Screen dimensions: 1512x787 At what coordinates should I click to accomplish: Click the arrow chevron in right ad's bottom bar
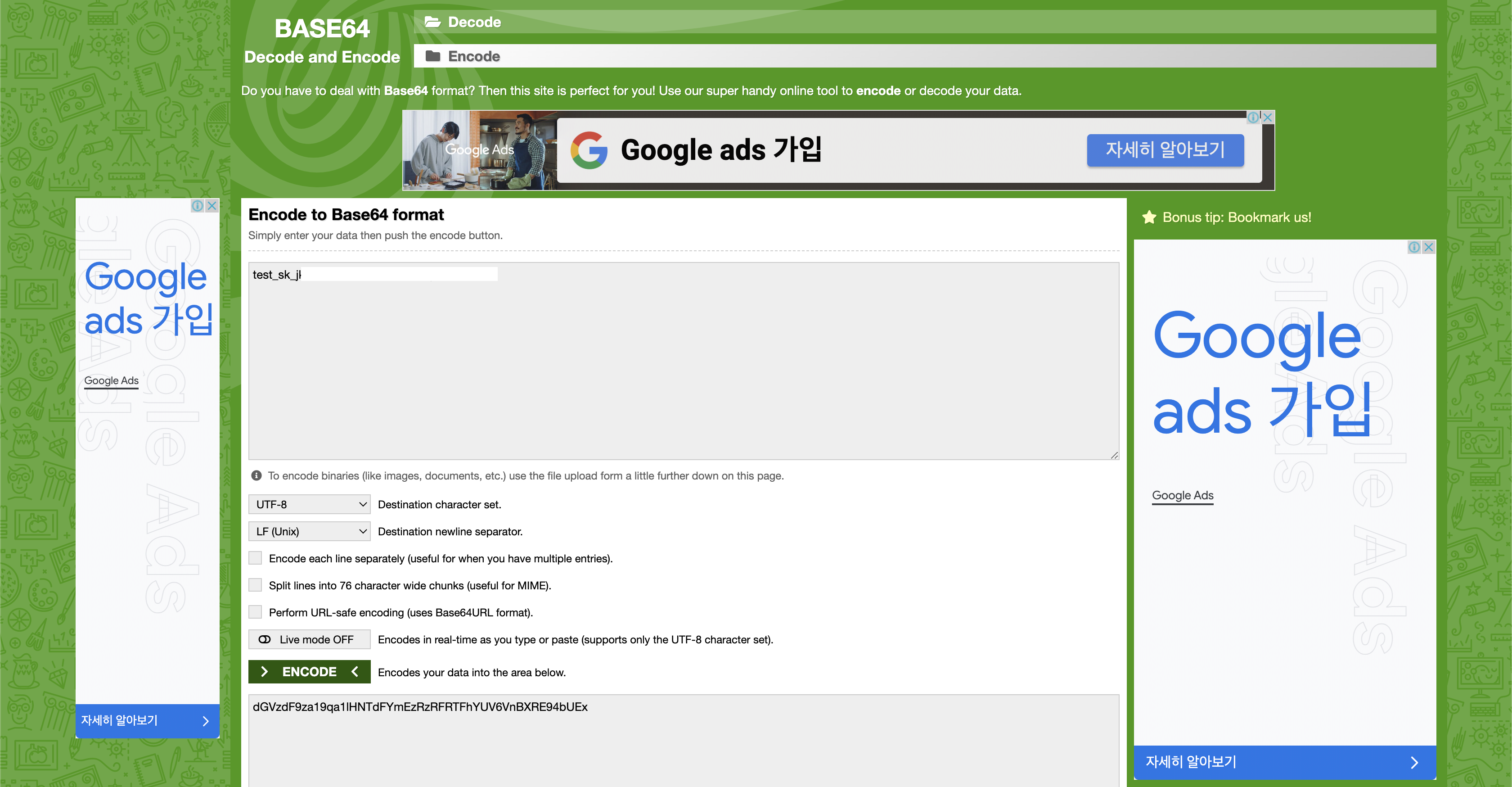coord(1414,762)
